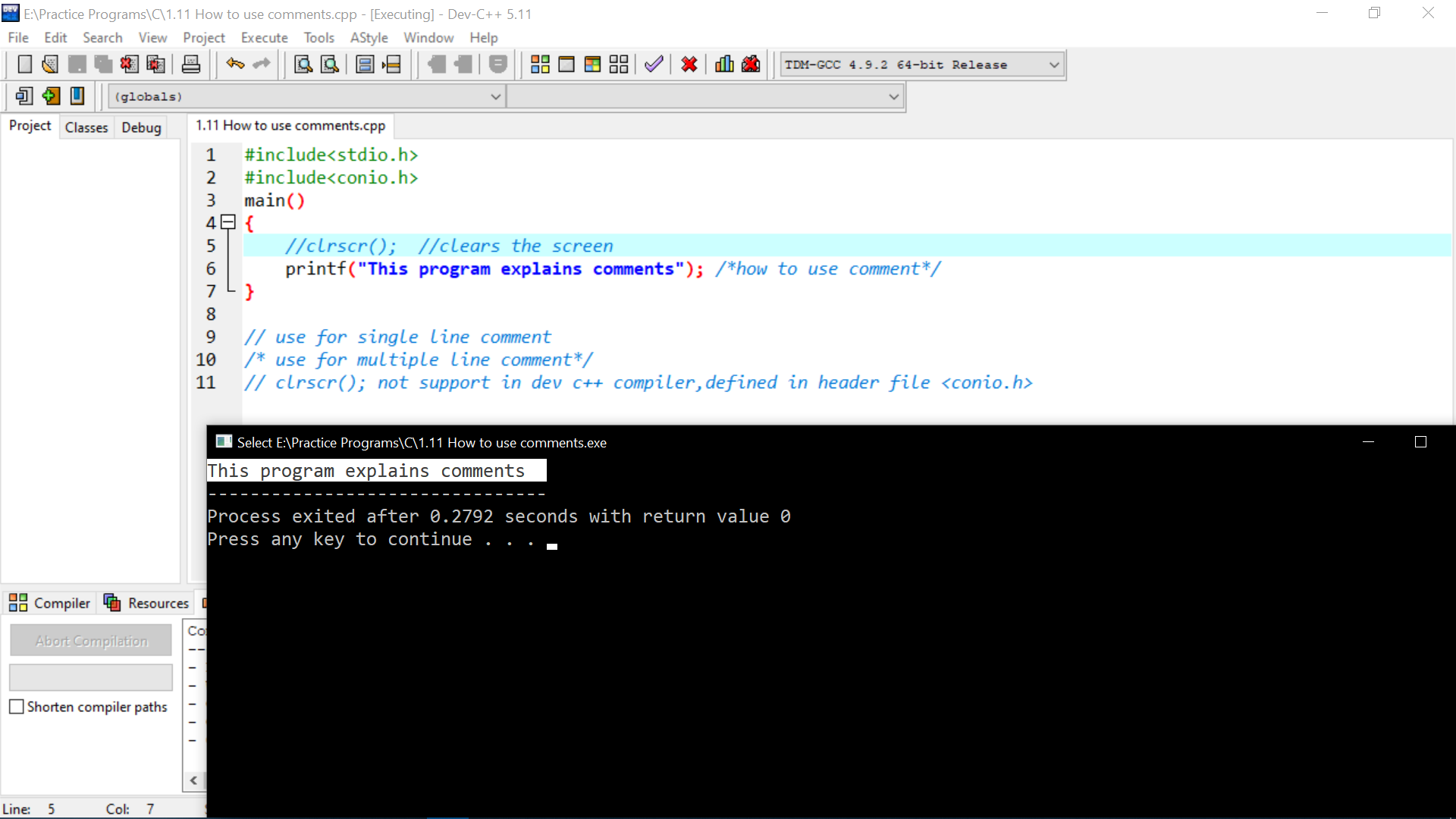Collapse the code fold at line 4
Image resolution: width=1456 pixels, height=819 pixels.
[x=228, y=222]
